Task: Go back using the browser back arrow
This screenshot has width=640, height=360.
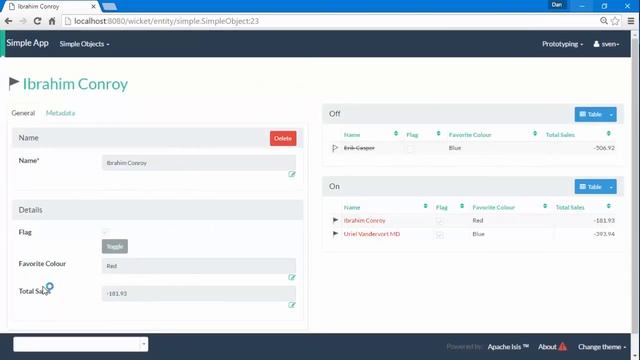Action: point(8,21)
